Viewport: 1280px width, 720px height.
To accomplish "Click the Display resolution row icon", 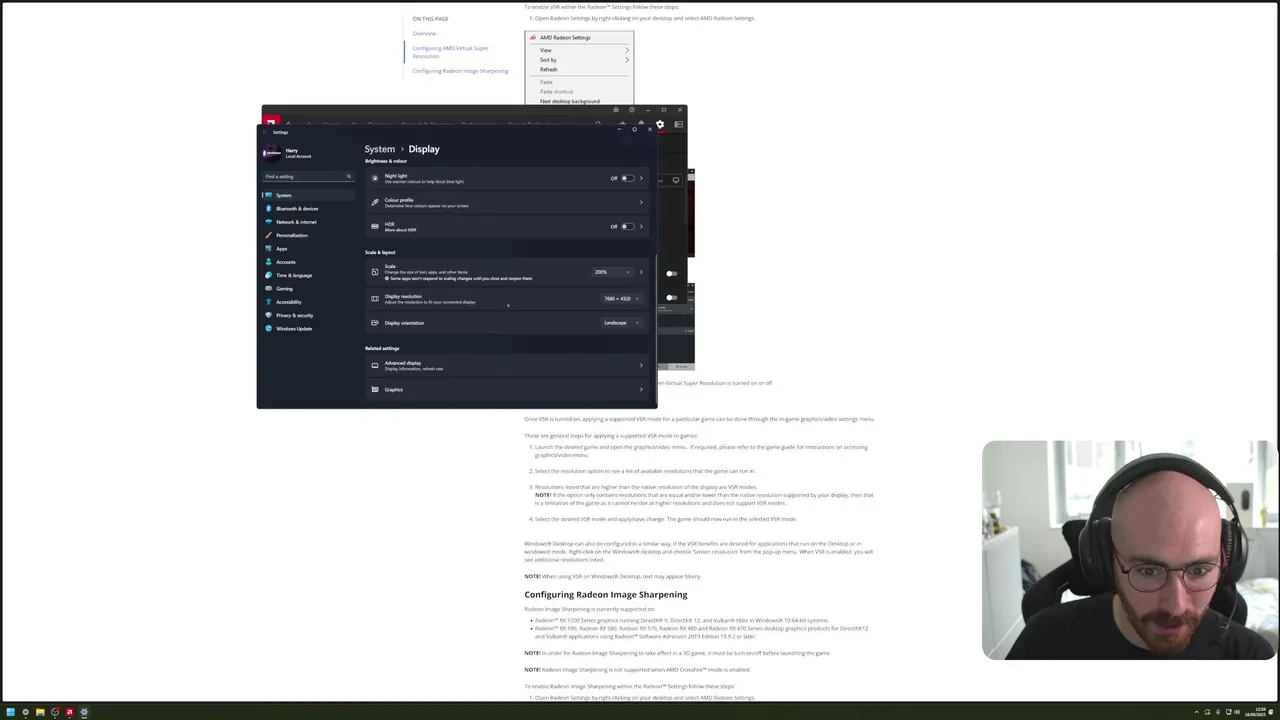I will 375,298.
